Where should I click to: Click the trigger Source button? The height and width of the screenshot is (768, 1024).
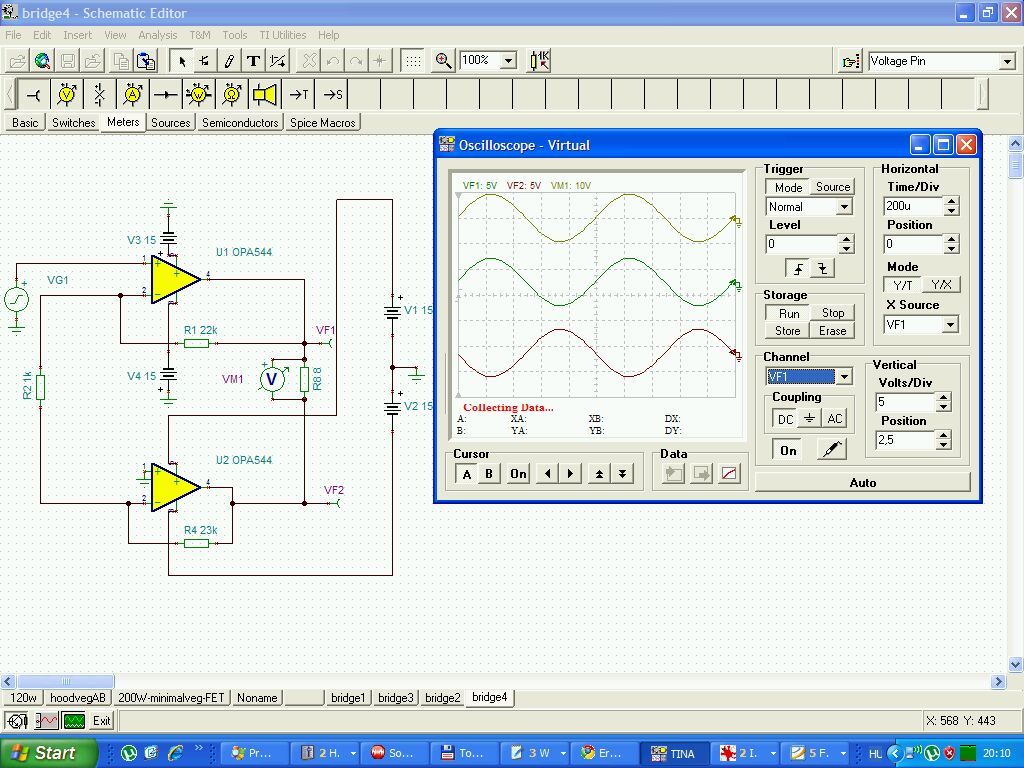coord(833,187)
